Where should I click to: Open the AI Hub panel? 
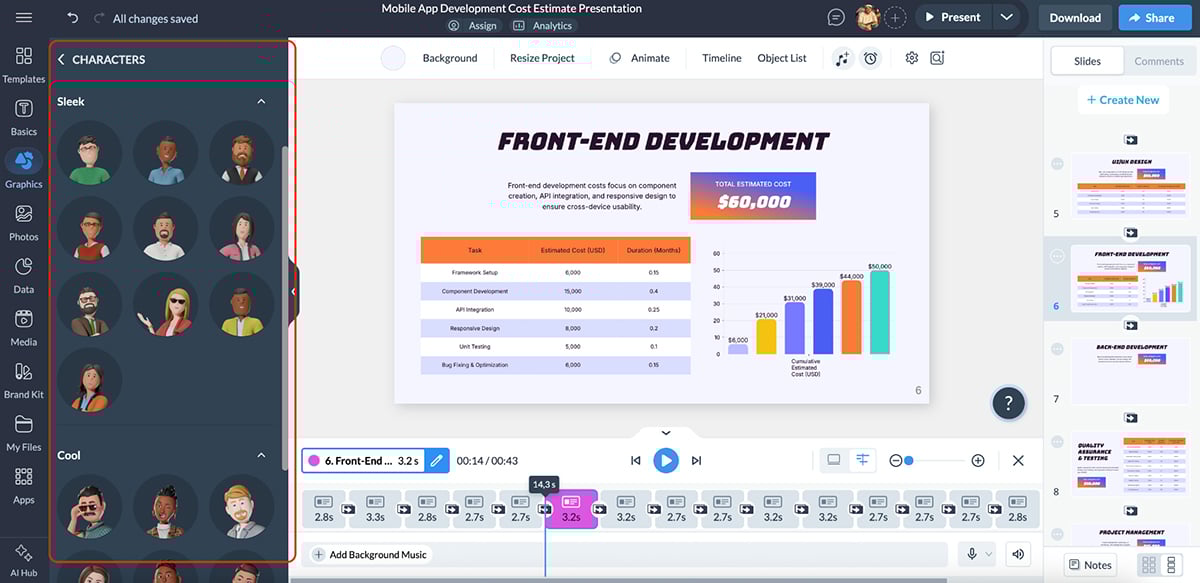tap(23, 558)
